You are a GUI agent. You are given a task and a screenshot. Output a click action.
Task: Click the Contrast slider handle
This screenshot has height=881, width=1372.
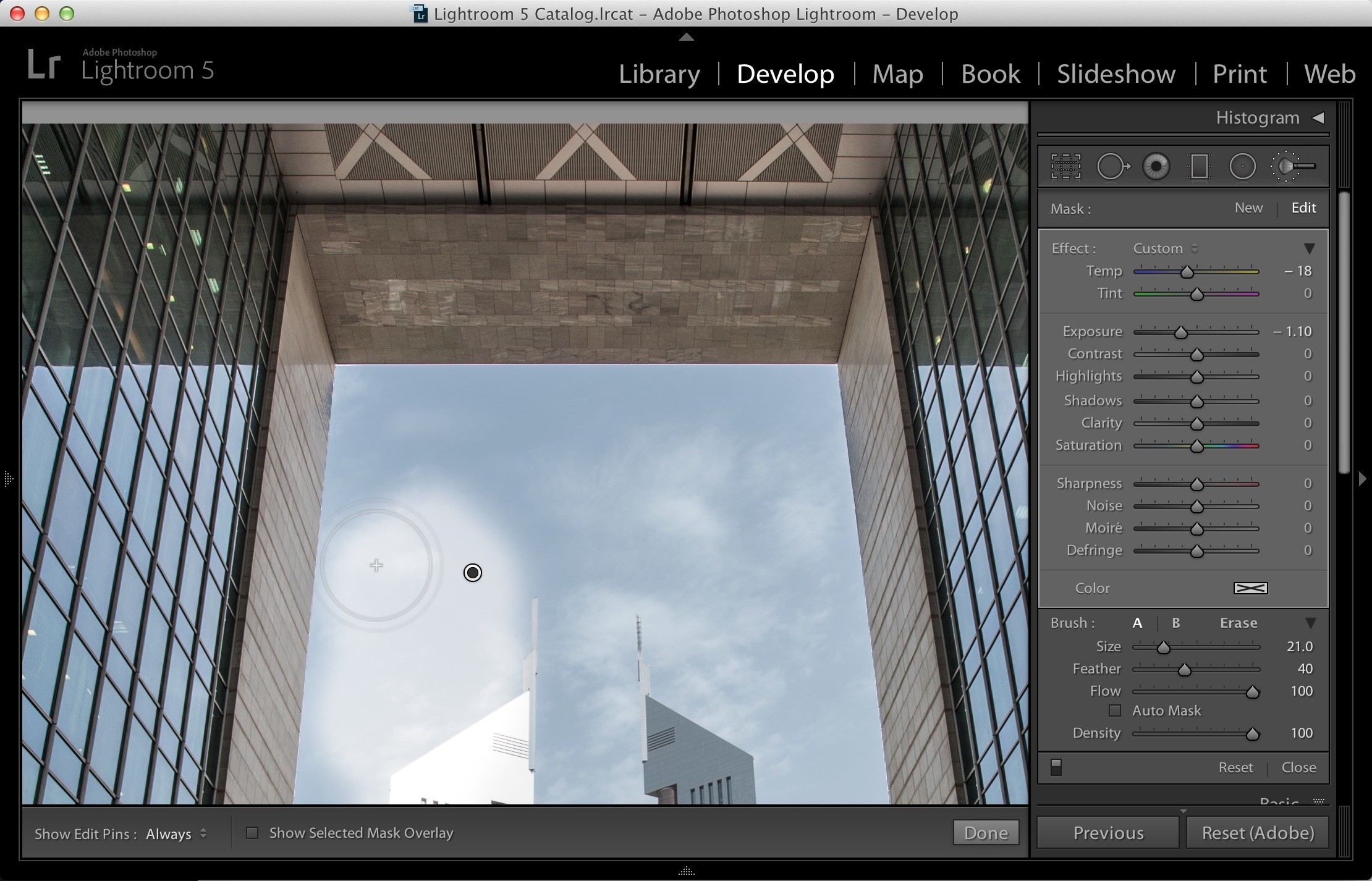(x=1196, y=355)
